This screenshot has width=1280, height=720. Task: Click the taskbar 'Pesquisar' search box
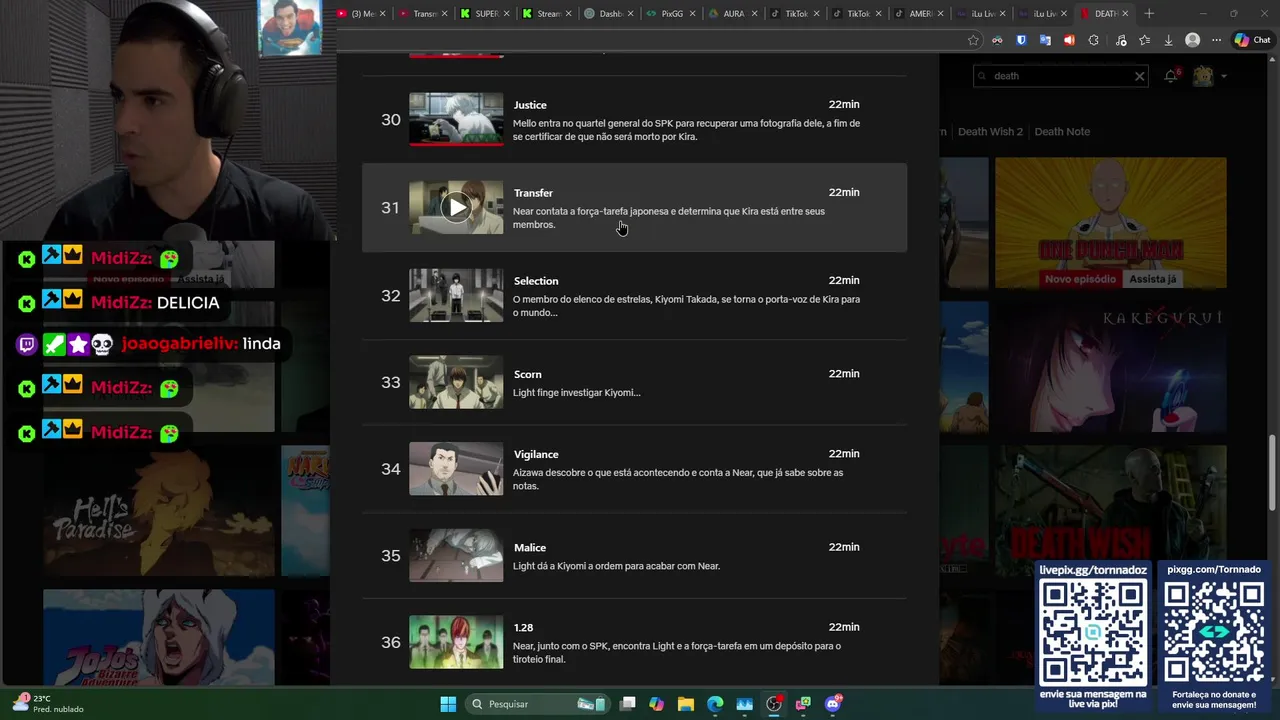tap(537, 704)
